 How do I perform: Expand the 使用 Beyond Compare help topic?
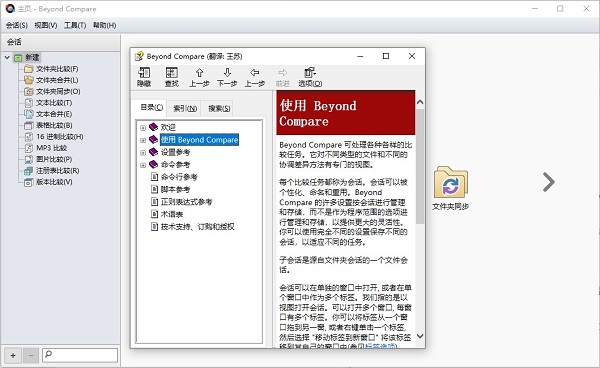[143, 140]
